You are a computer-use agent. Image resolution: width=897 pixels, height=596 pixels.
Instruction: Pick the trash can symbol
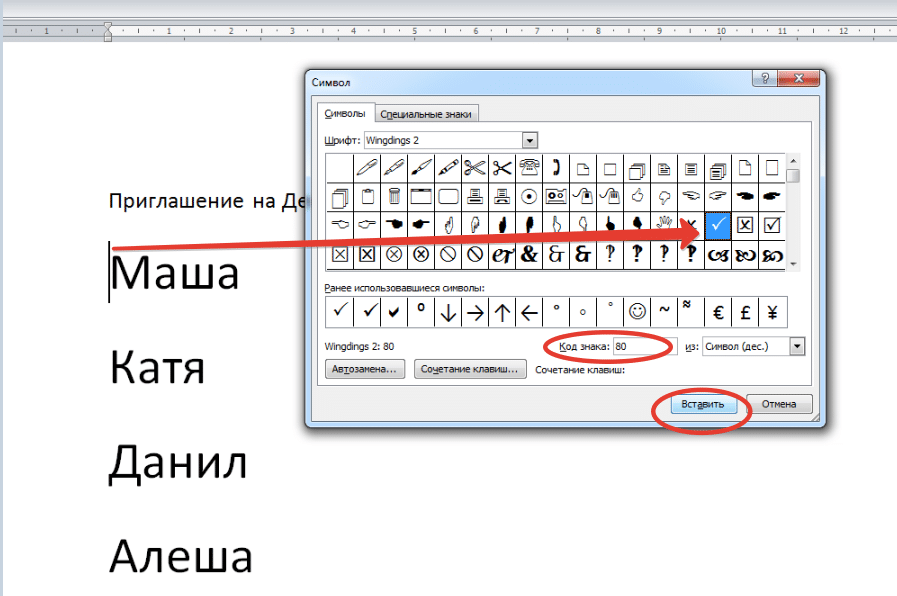[x=394, y=197]
